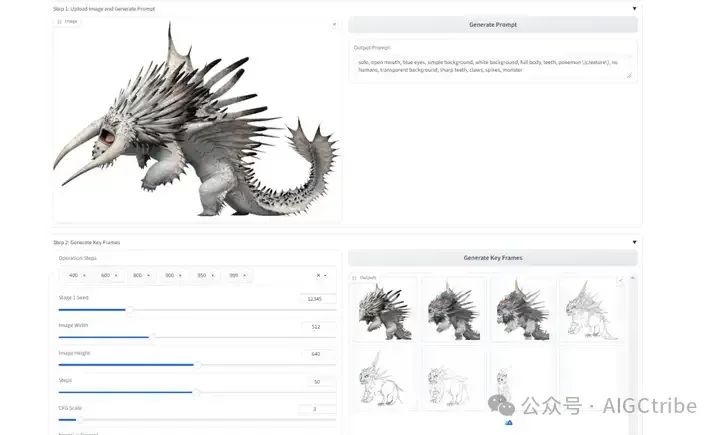Open the Operation Steps dropdown arrow
The width and height of the screenshot is (720, 435).
[326, 276]
